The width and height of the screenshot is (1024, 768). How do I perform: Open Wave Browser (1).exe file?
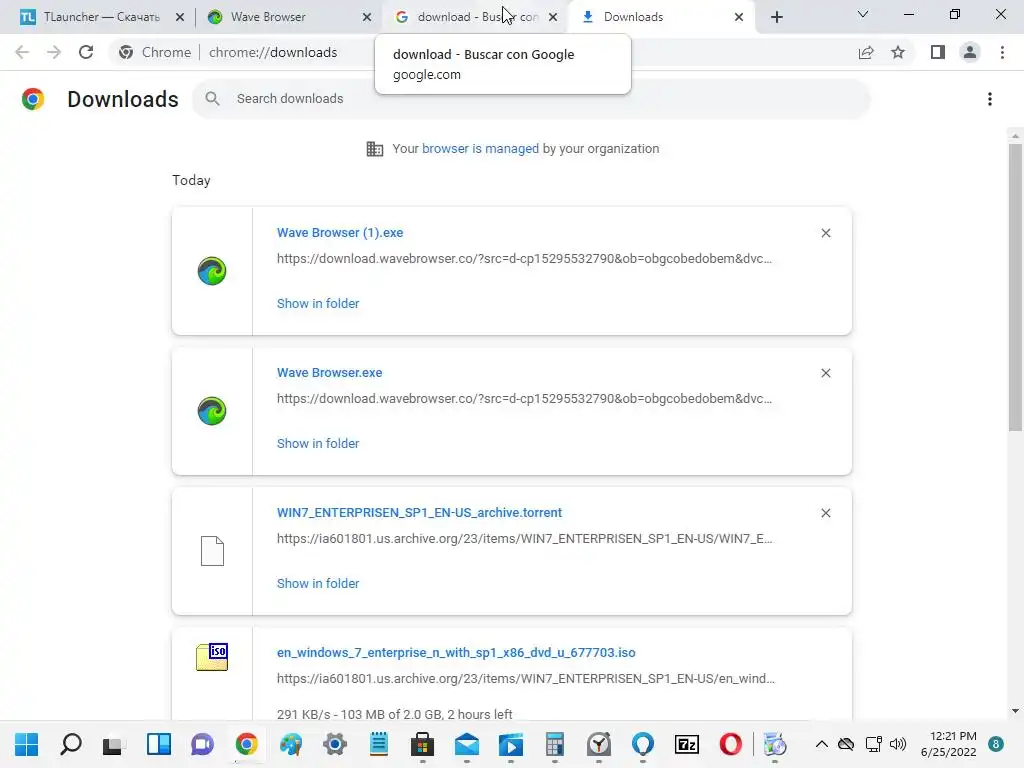coord(340,232)
